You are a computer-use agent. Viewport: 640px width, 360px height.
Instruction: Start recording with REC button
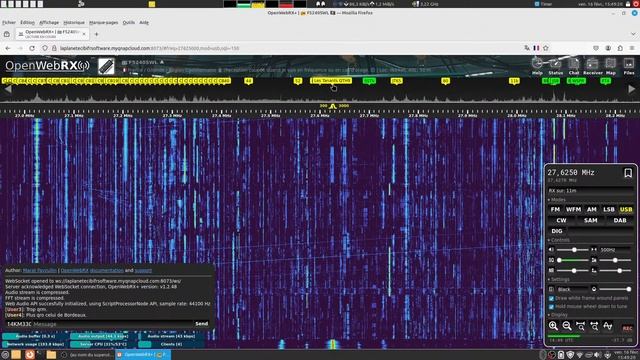click(x=627, y=328)
